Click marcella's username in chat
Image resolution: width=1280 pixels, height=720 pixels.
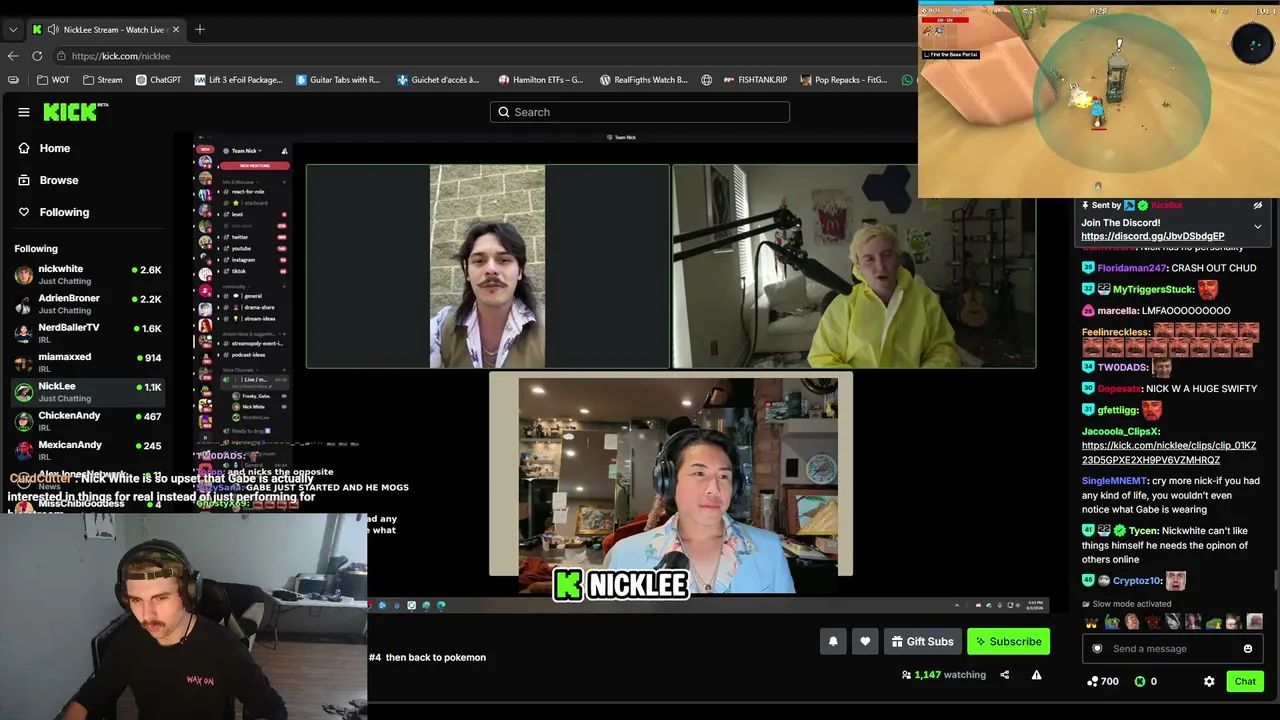click(x=1118, y=311)
